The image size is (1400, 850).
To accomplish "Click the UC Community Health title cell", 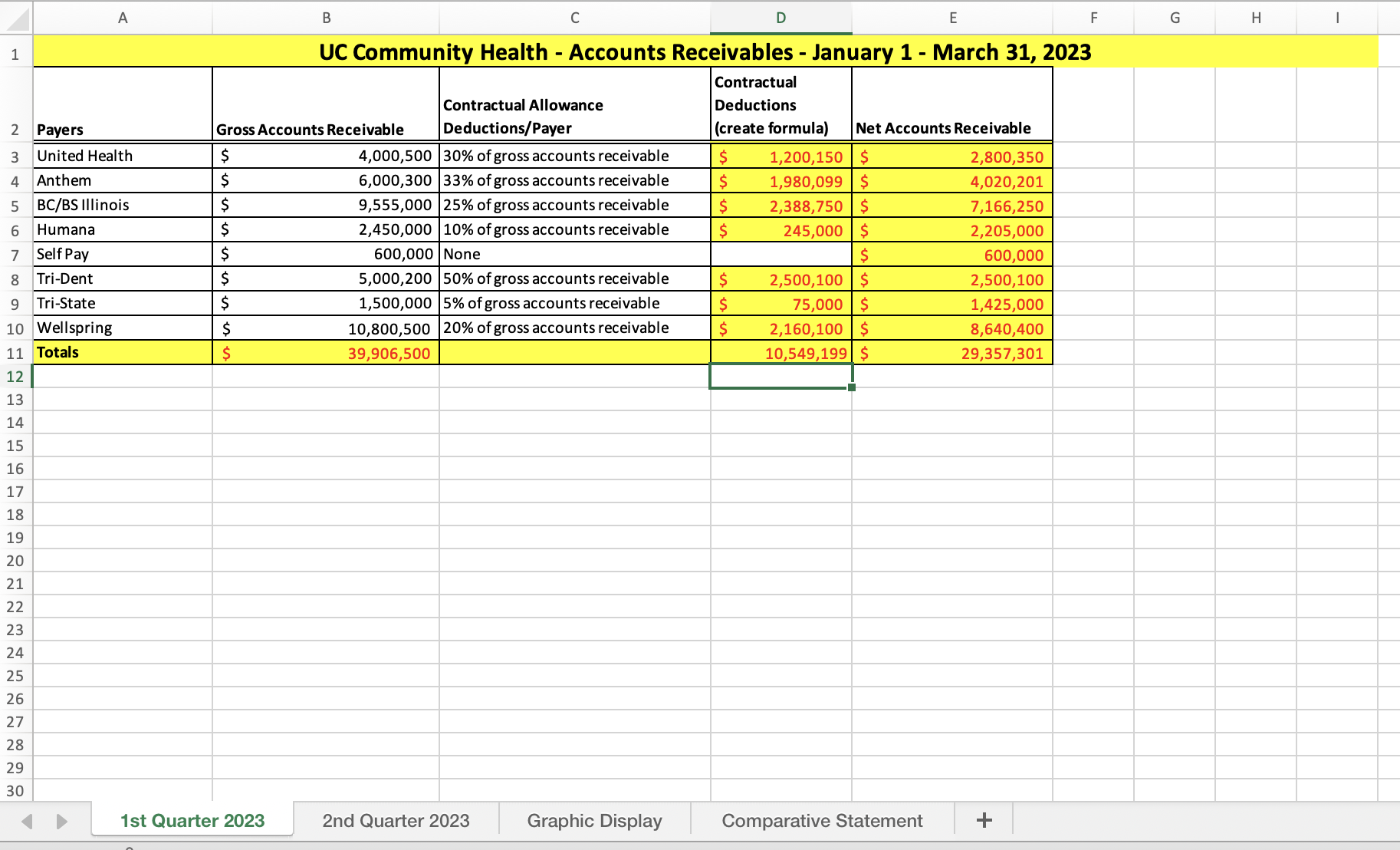I will click(705, 52).
